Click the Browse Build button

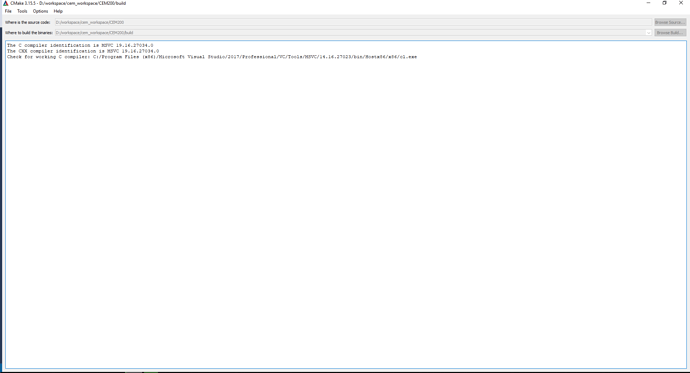coord(670,33)
